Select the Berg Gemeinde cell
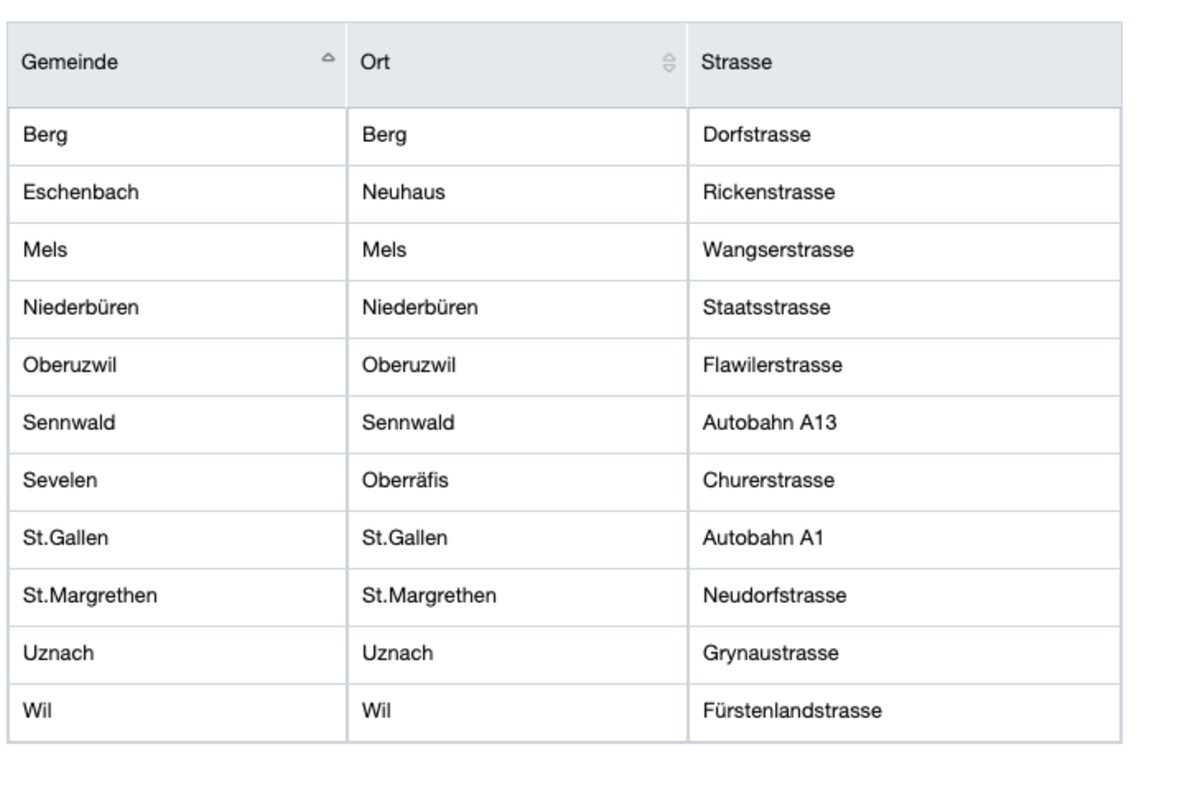 pyautogui.click(x=45, y=135)
